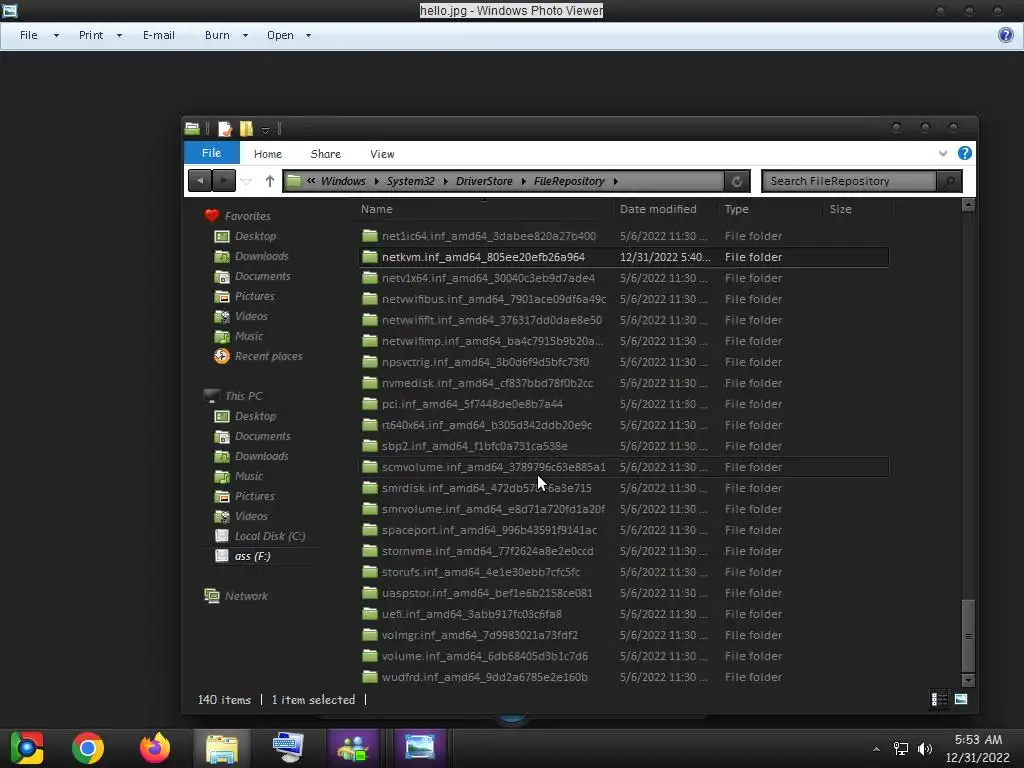The width and height of the screenshot is (1024, 768).
Task: Open Local Disk (C:) in sidebar
Action: coord(260,536)
